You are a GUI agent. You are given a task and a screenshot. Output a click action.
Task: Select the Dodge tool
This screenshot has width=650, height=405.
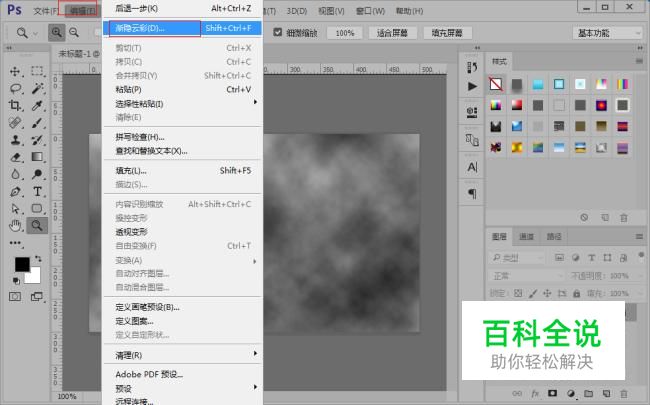(37, 174)
